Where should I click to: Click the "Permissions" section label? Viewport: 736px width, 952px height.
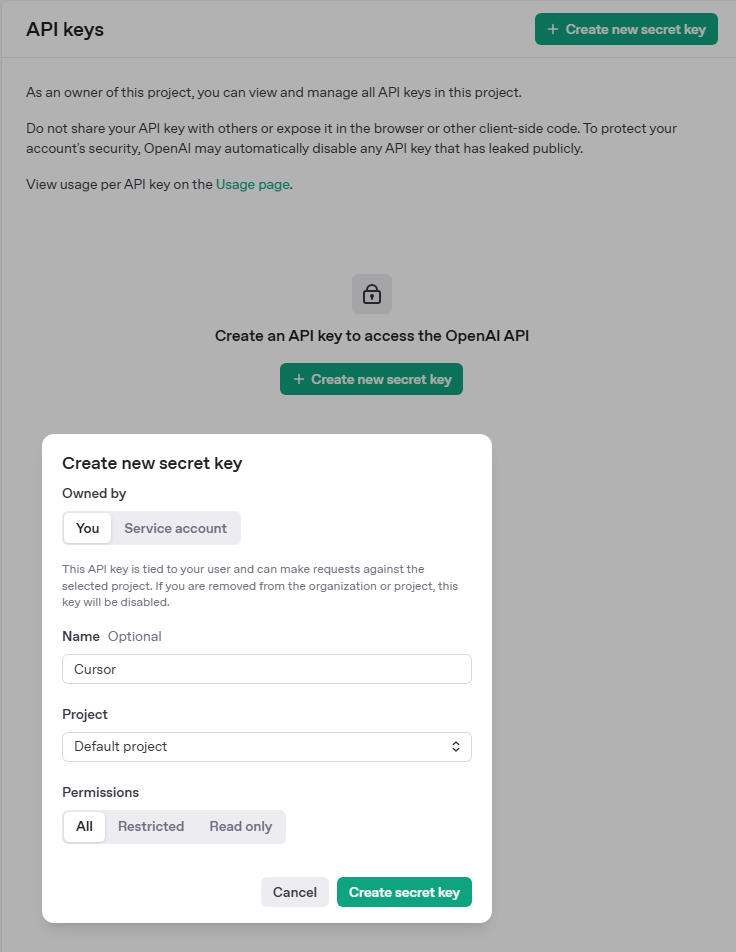pos(100,792)
